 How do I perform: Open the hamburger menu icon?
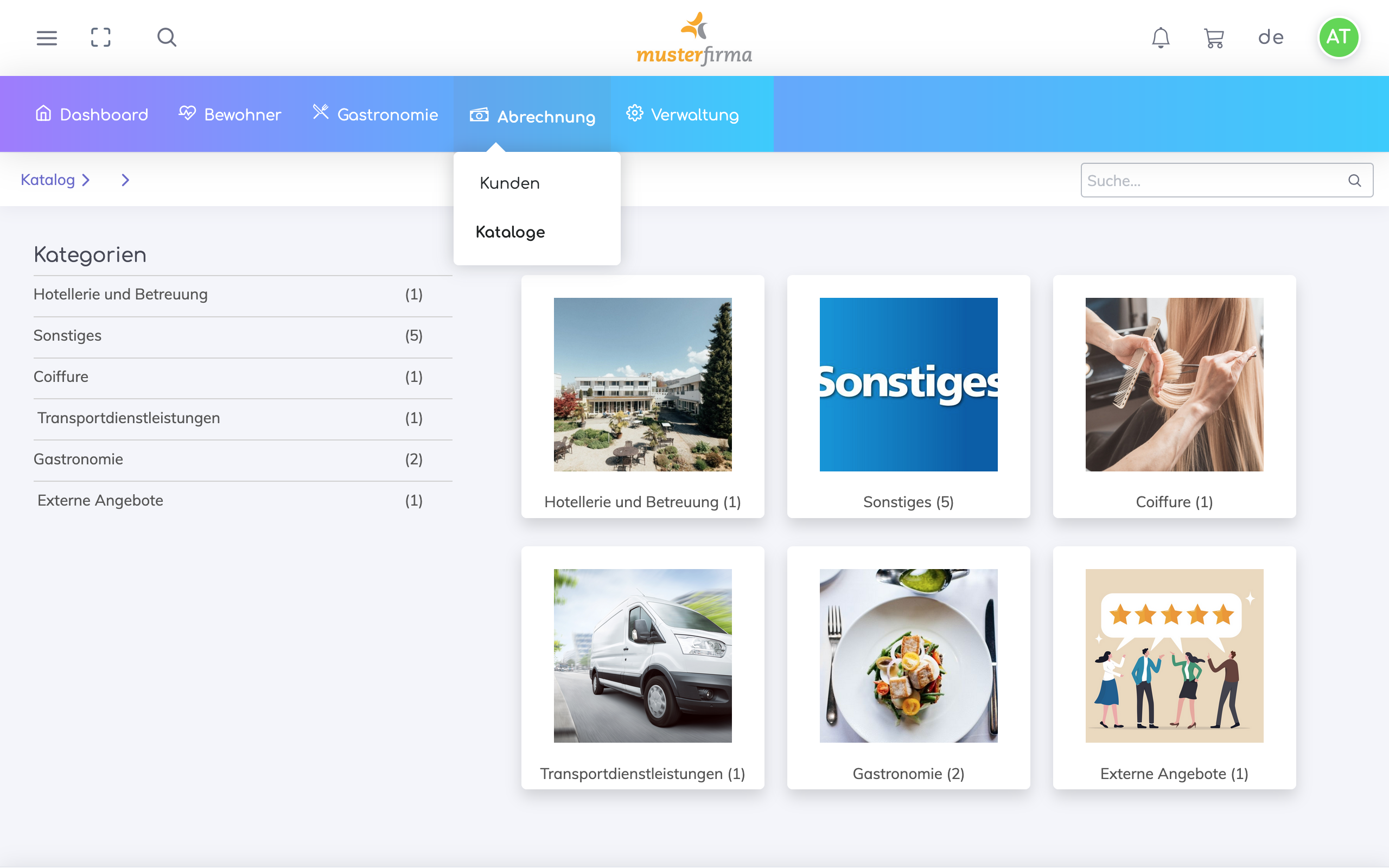click(47, 38)
